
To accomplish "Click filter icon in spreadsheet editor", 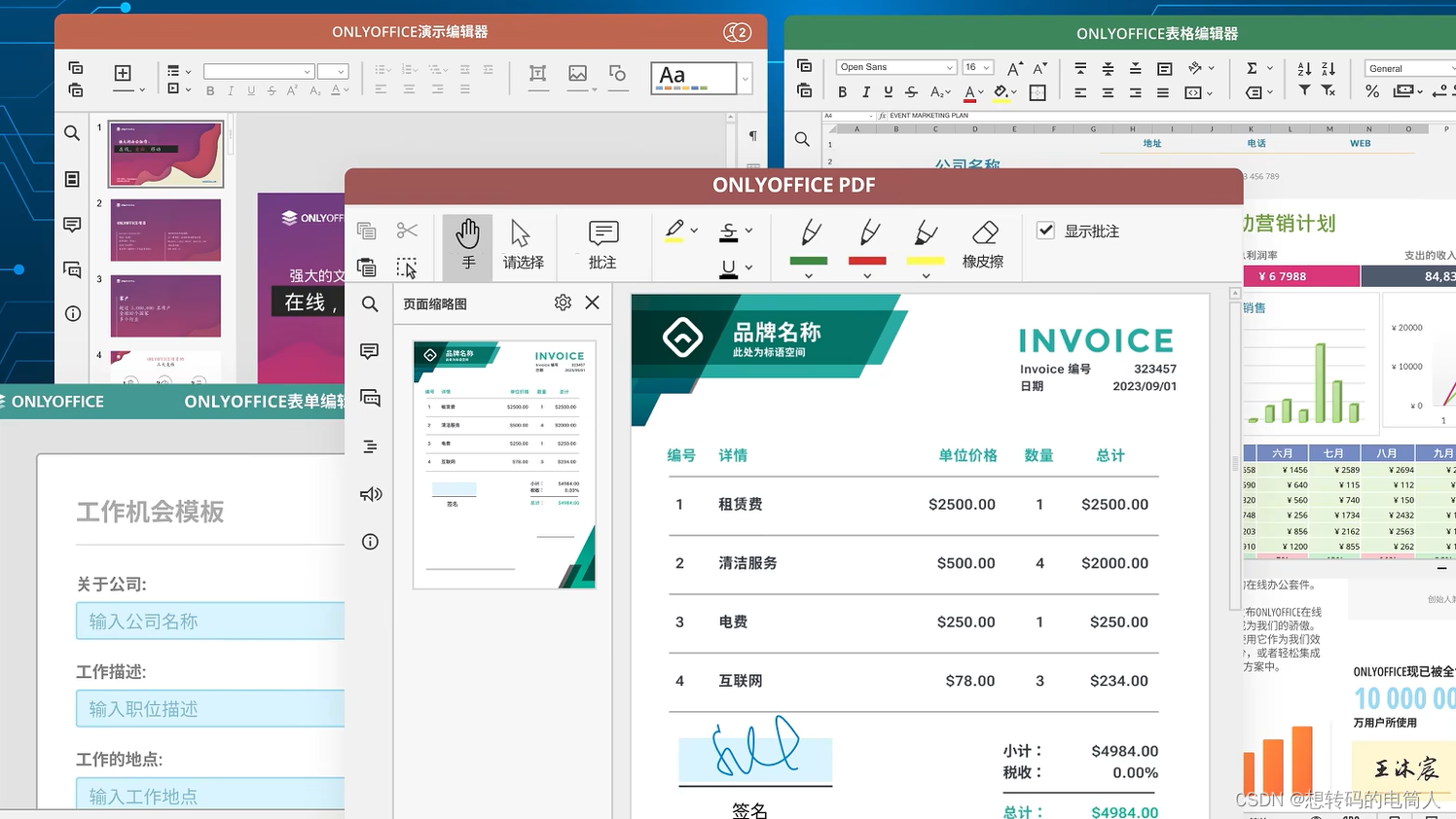I will click(1304, 90).
